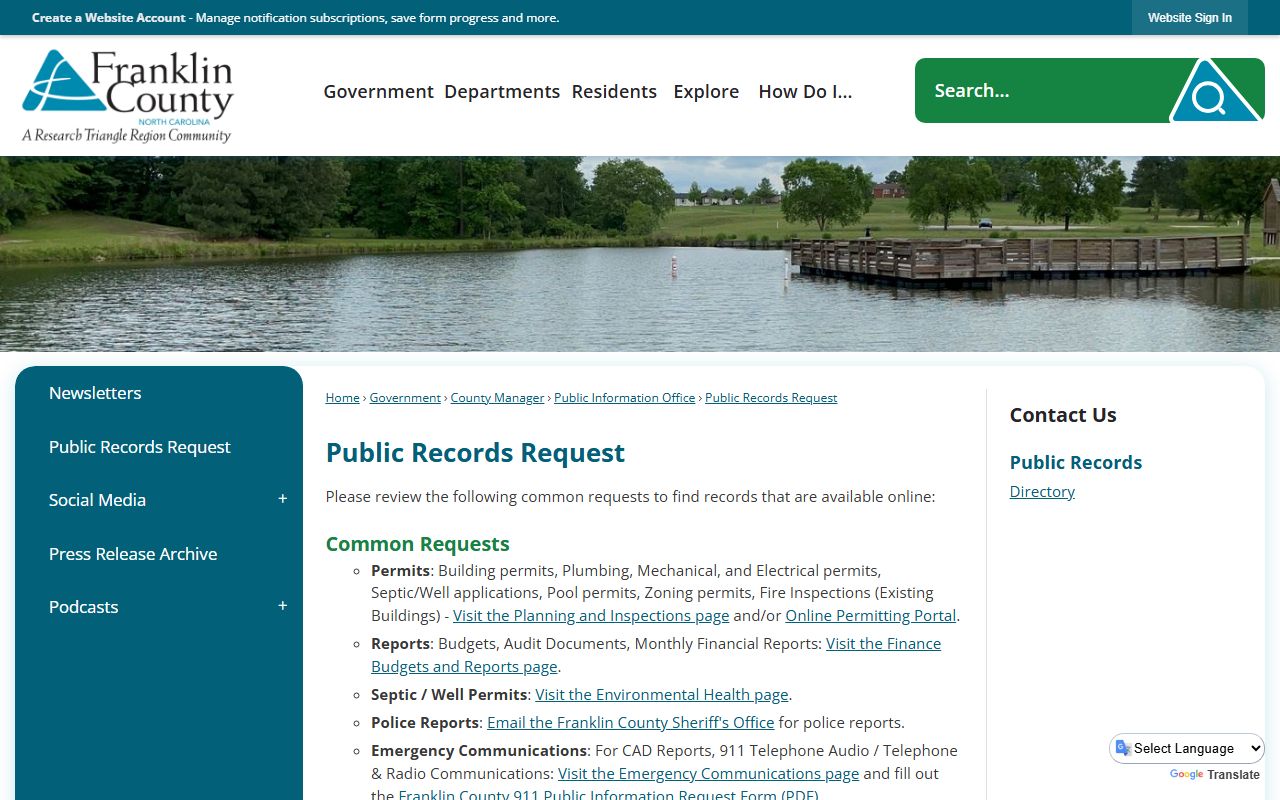Open the Government breadcrumb link
The width and height of the screenshot is (1280, 800).
click(x=405, y=398)
